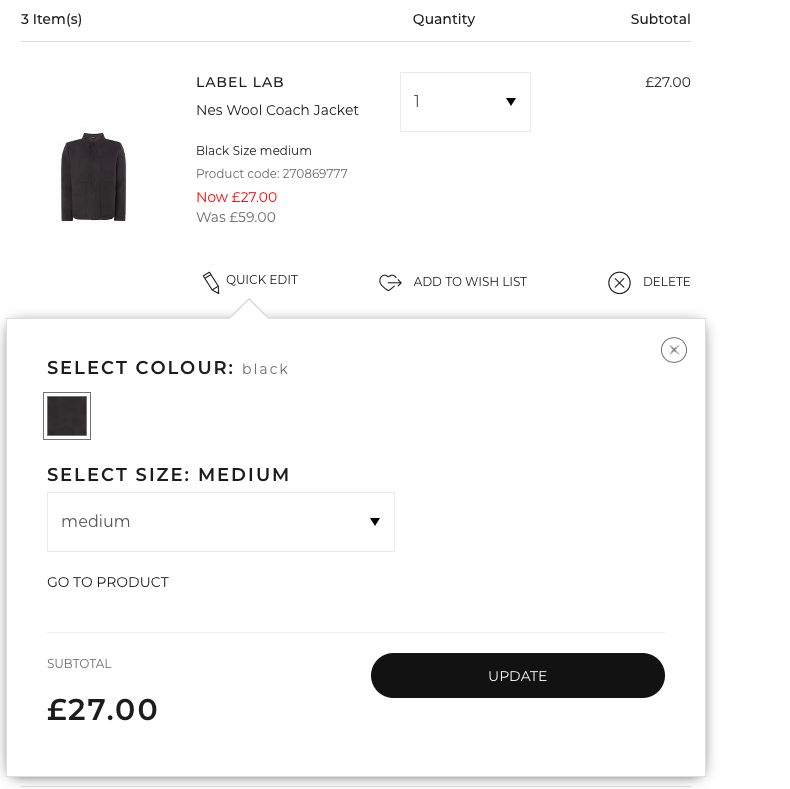Click Add To Wish List text
The height and width of the screenshot is (789, 790).
click(x=470, y=282)
